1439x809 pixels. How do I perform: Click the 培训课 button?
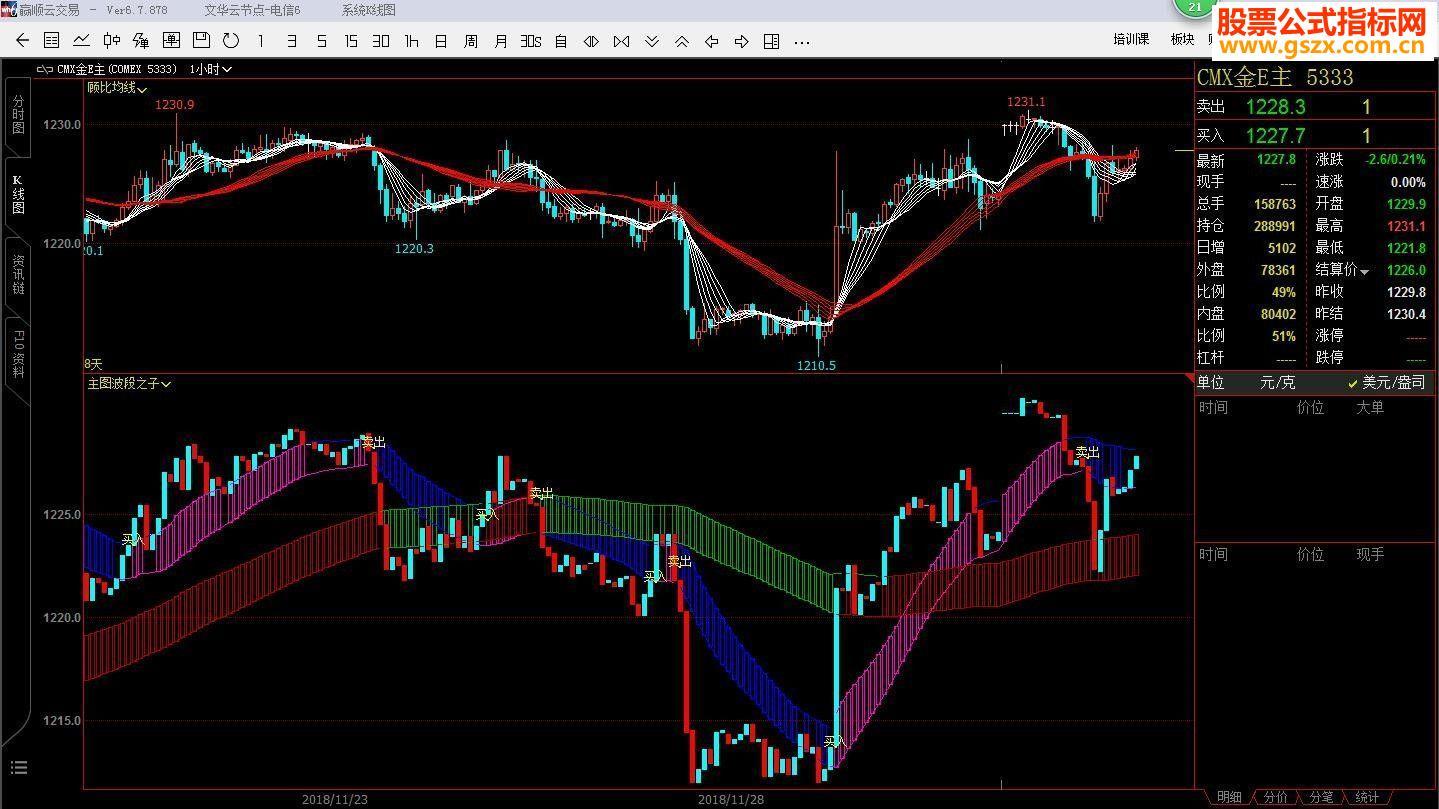coord(1131,39)
